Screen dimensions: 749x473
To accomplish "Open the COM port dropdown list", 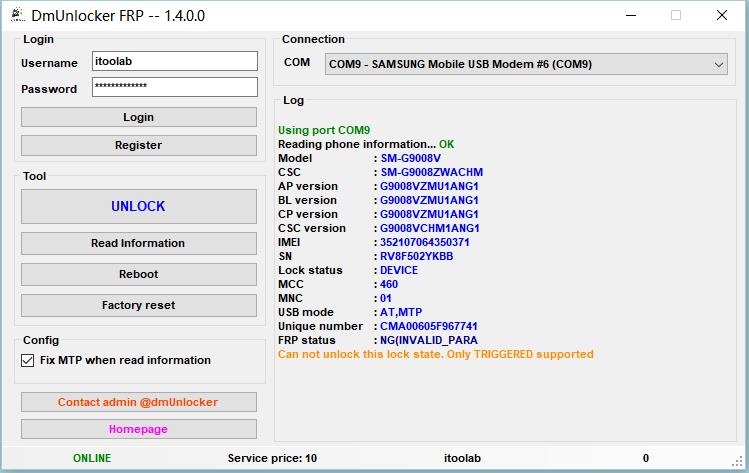I will tap(526, 64).
